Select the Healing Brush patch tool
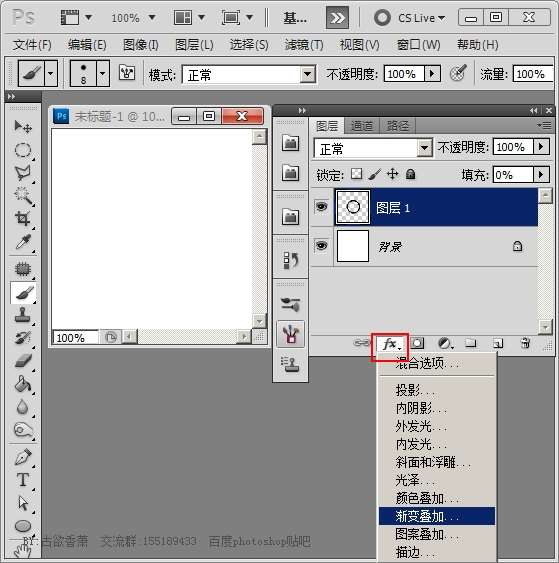Image resolution: width=559 pixels, height=563 pixels. click(23, 269)
